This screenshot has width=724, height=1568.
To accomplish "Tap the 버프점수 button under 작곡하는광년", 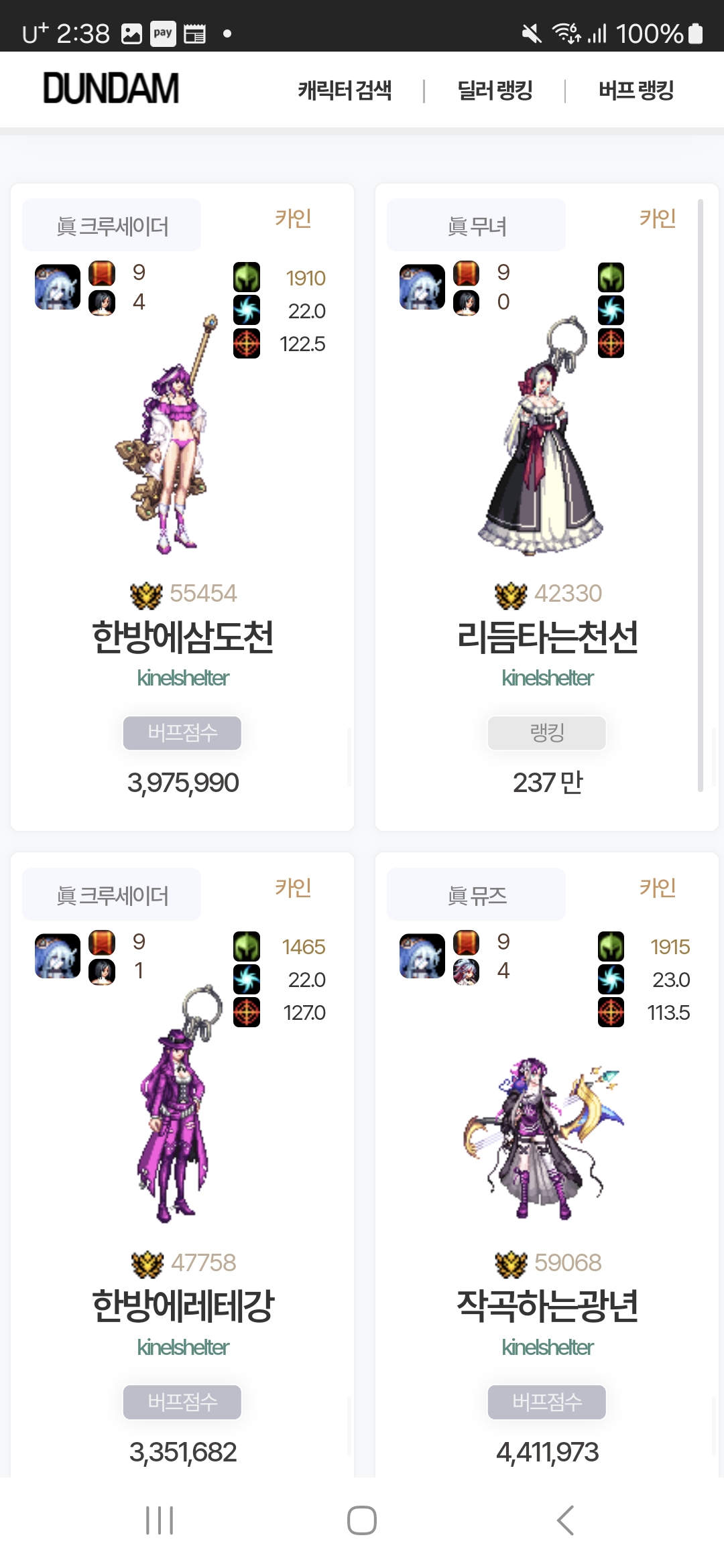I will tap(547, 1402).
